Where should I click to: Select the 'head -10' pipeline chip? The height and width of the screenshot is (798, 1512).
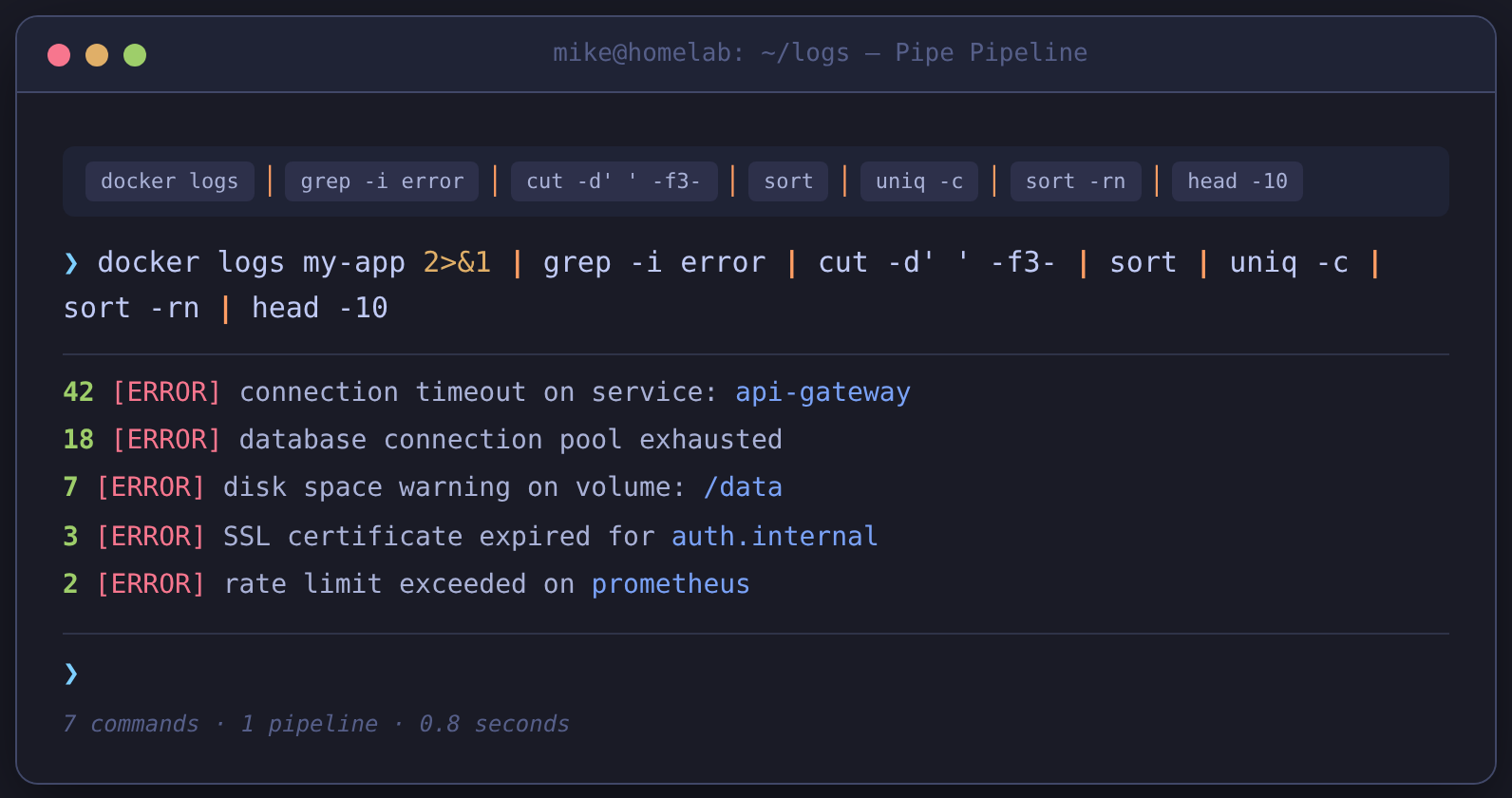click(x=1238, y=181)
